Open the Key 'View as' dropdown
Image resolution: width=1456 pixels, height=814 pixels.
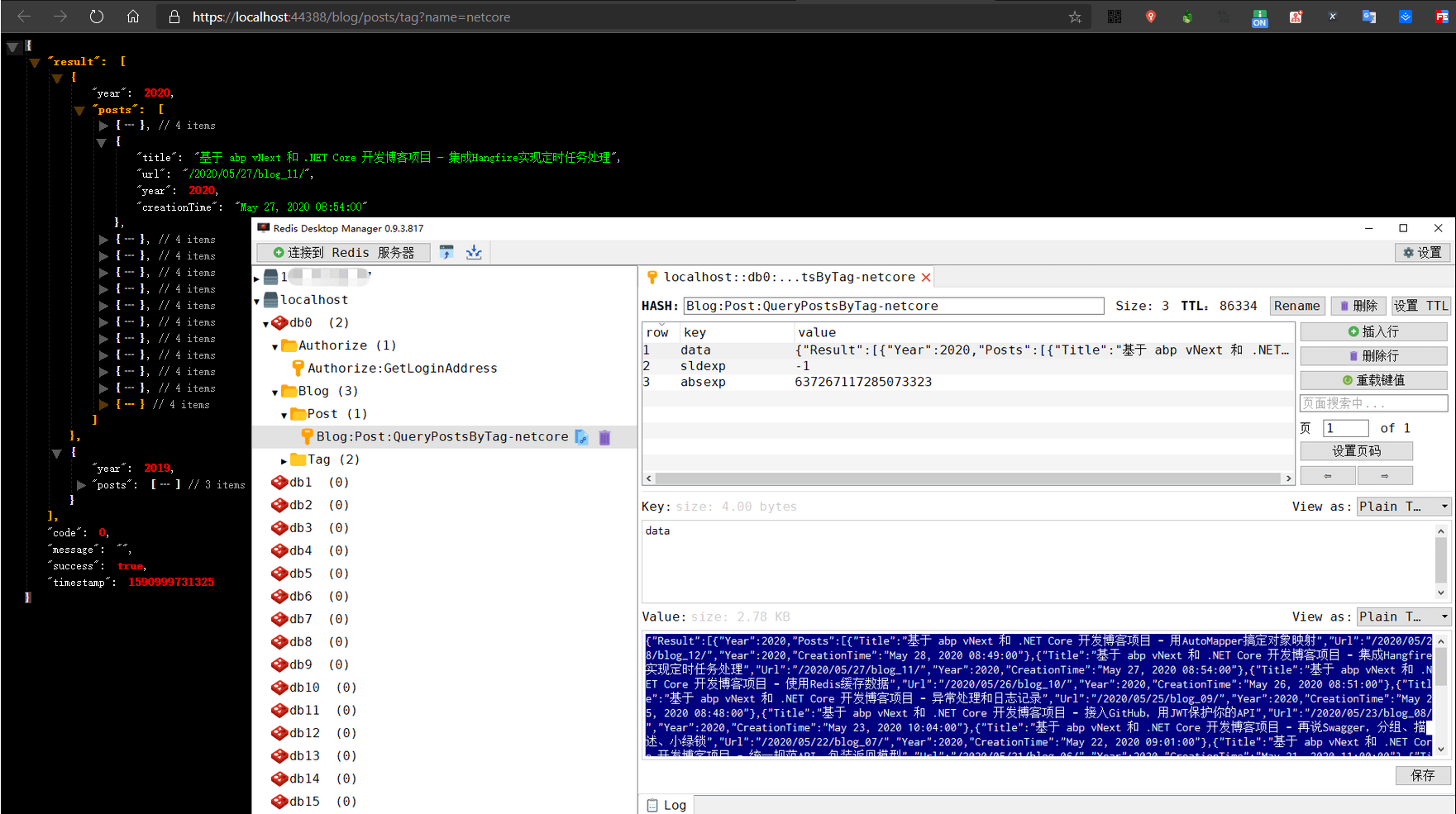tap(1404, 507)
